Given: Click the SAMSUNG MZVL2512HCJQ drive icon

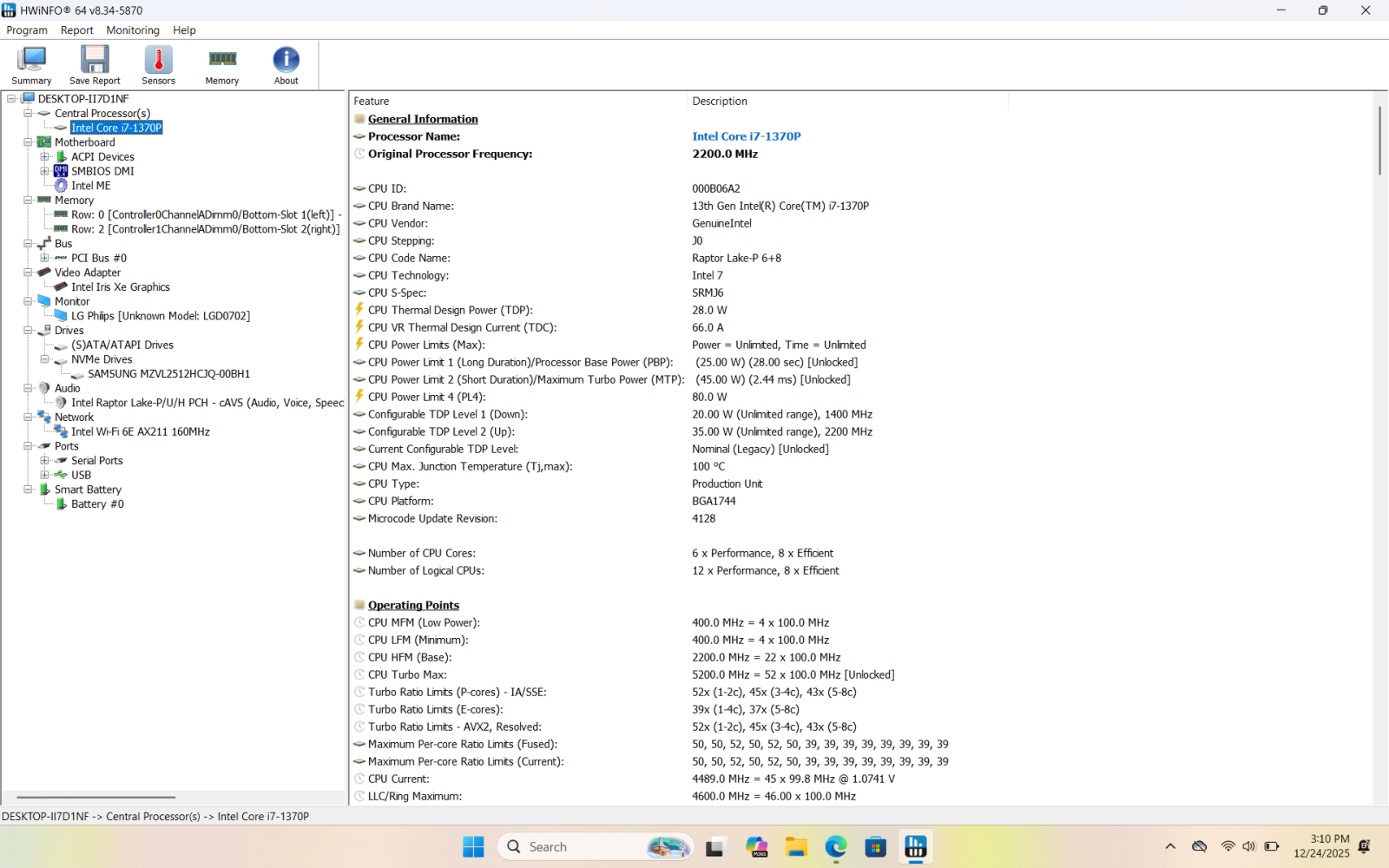Looking at the screenshot, I should click(x=77, y=374).
